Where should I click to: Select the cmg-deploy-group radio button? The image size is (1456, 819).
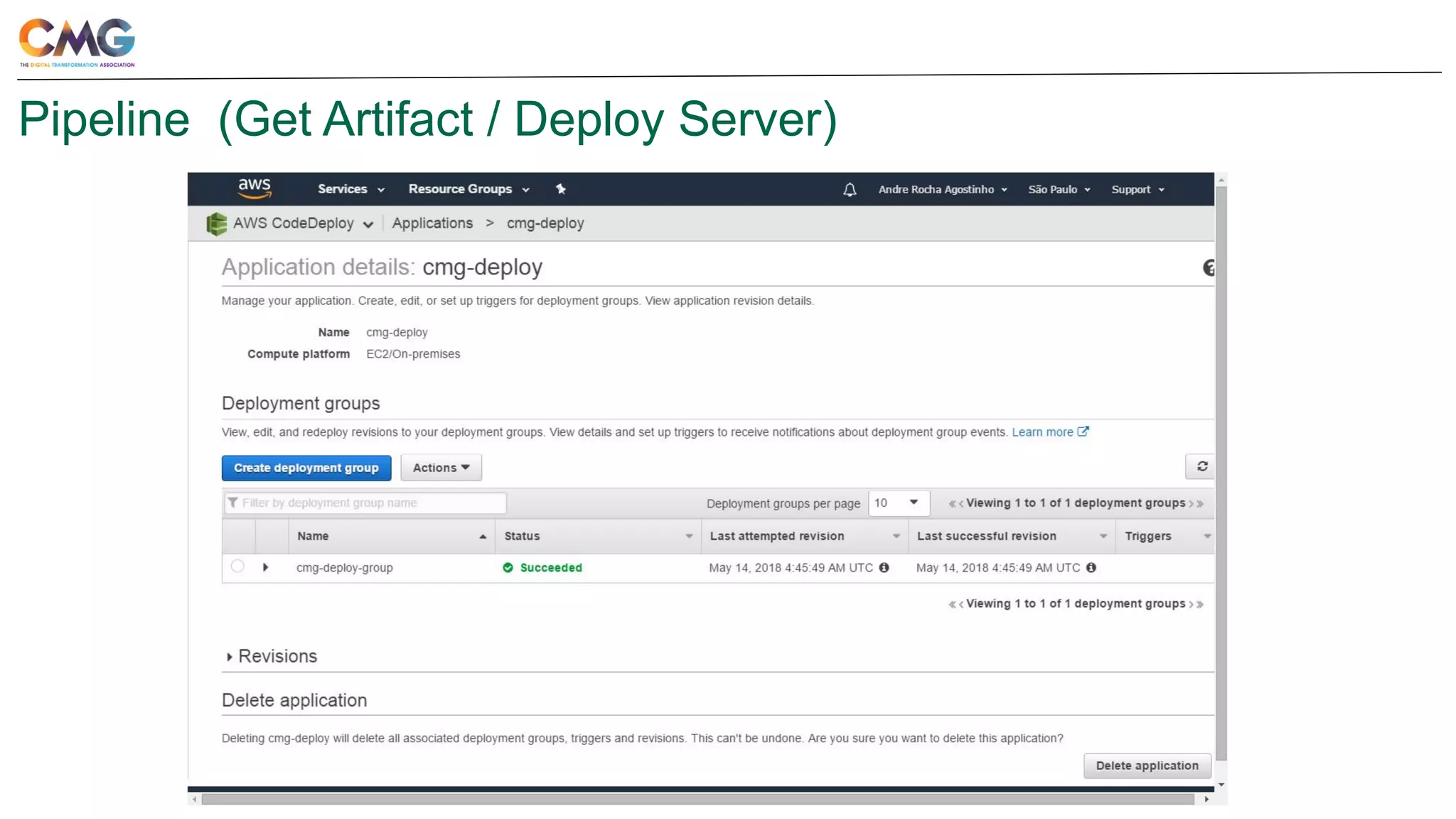click(x=237, y=567)
